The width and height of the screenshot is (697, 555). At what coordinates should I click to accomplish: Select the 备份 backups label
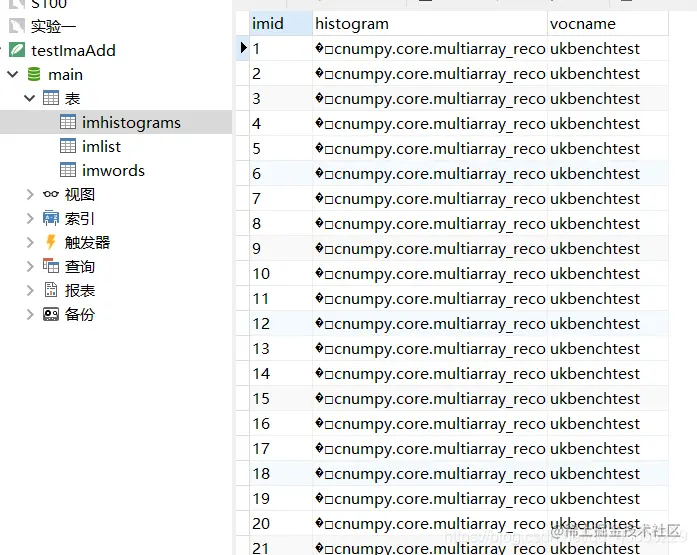point(80,314)
